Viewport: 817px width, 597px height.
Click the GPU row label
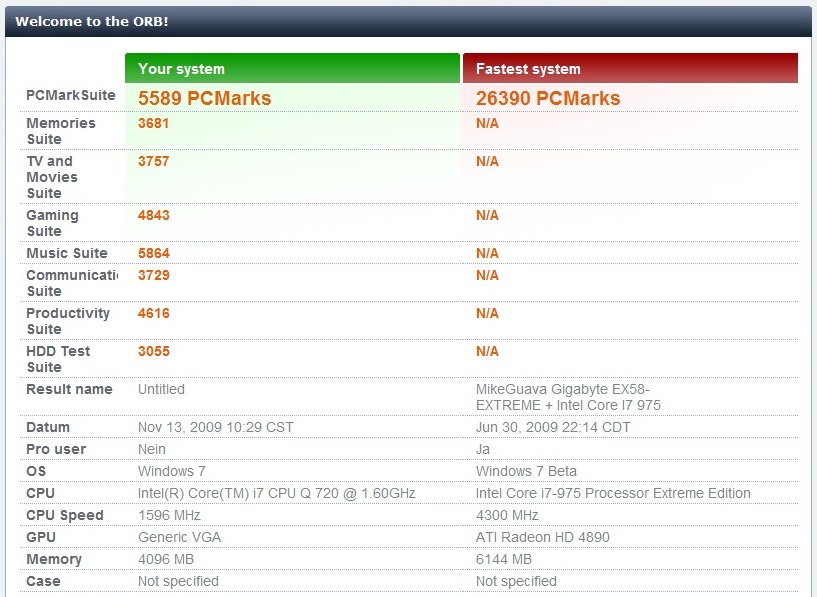pyautogui.click(x=41, y=537)
